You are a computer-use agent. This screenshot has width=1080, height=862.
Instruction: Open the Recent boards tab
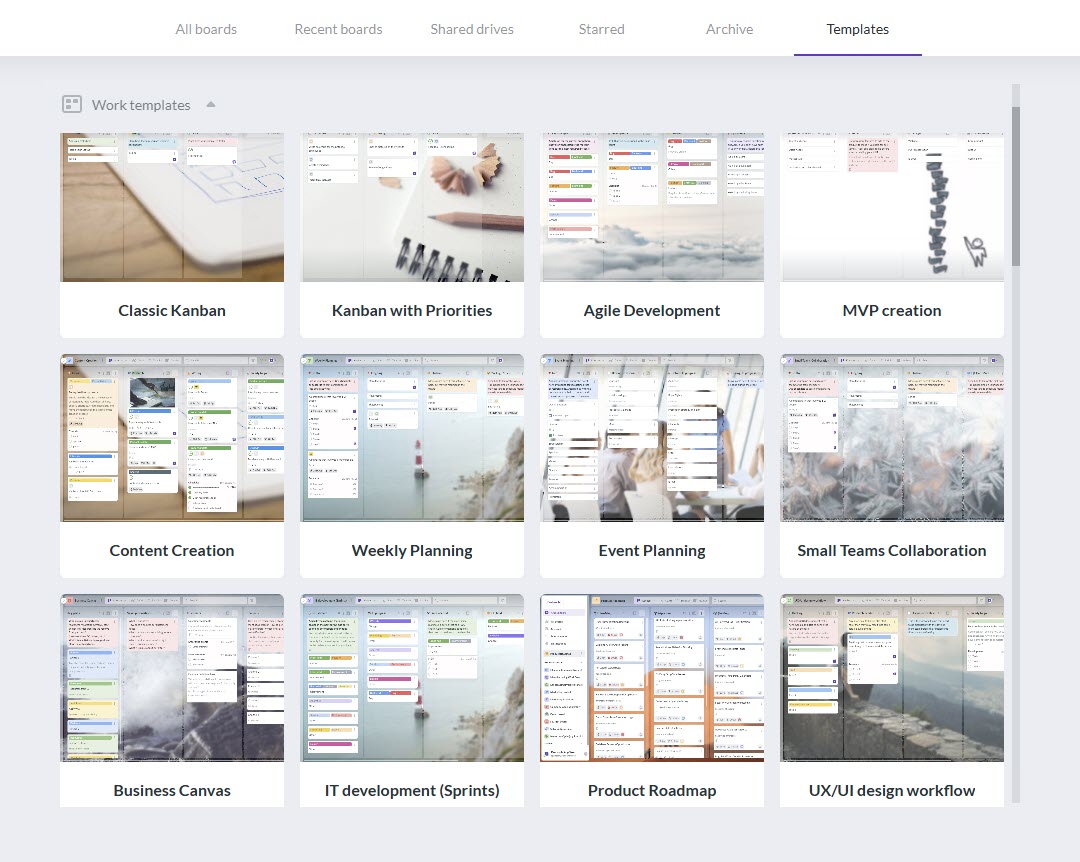(338, 29)
